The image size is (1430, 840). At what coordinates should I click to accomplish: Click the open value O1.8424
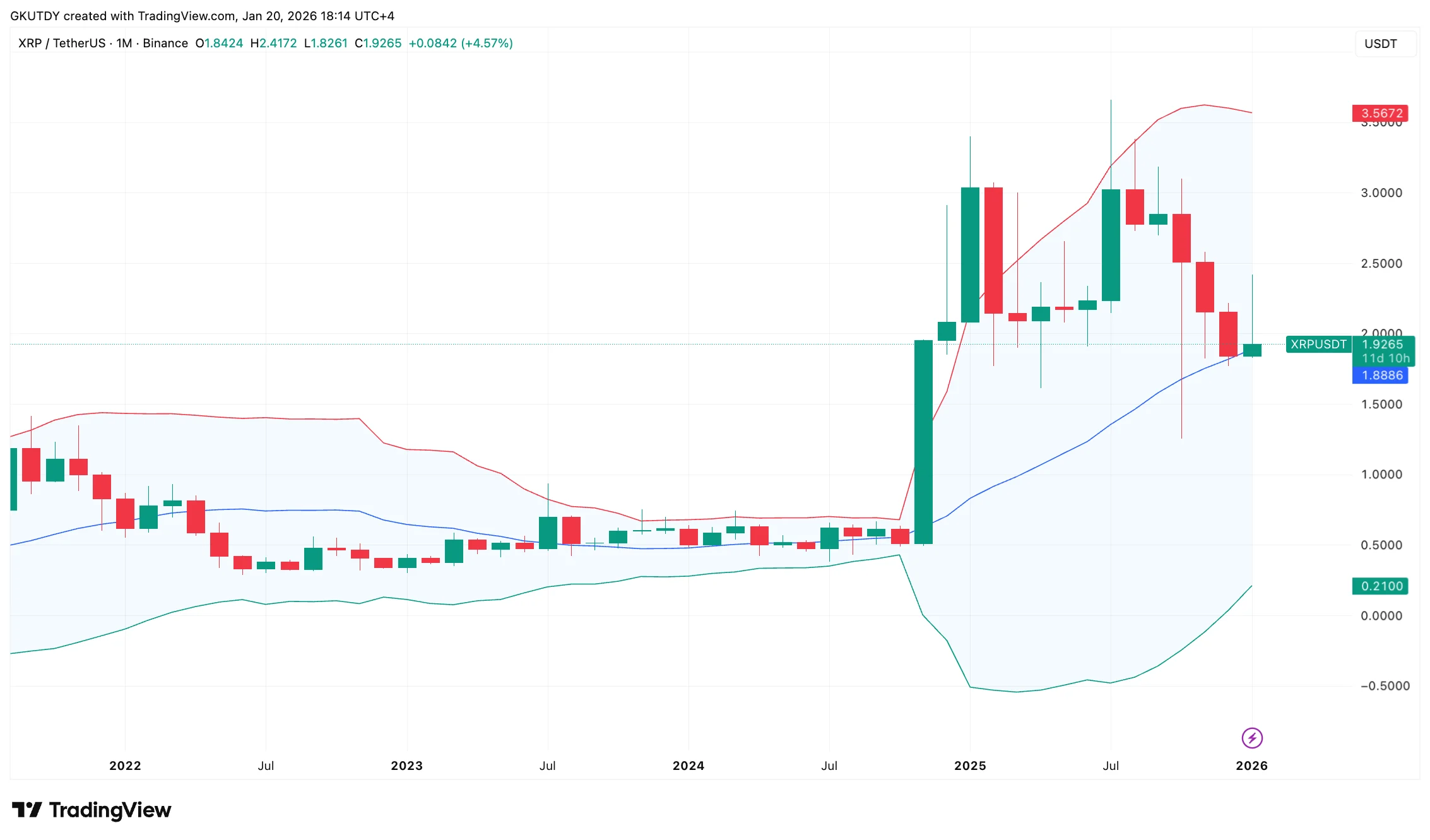[x=220, y=43]
